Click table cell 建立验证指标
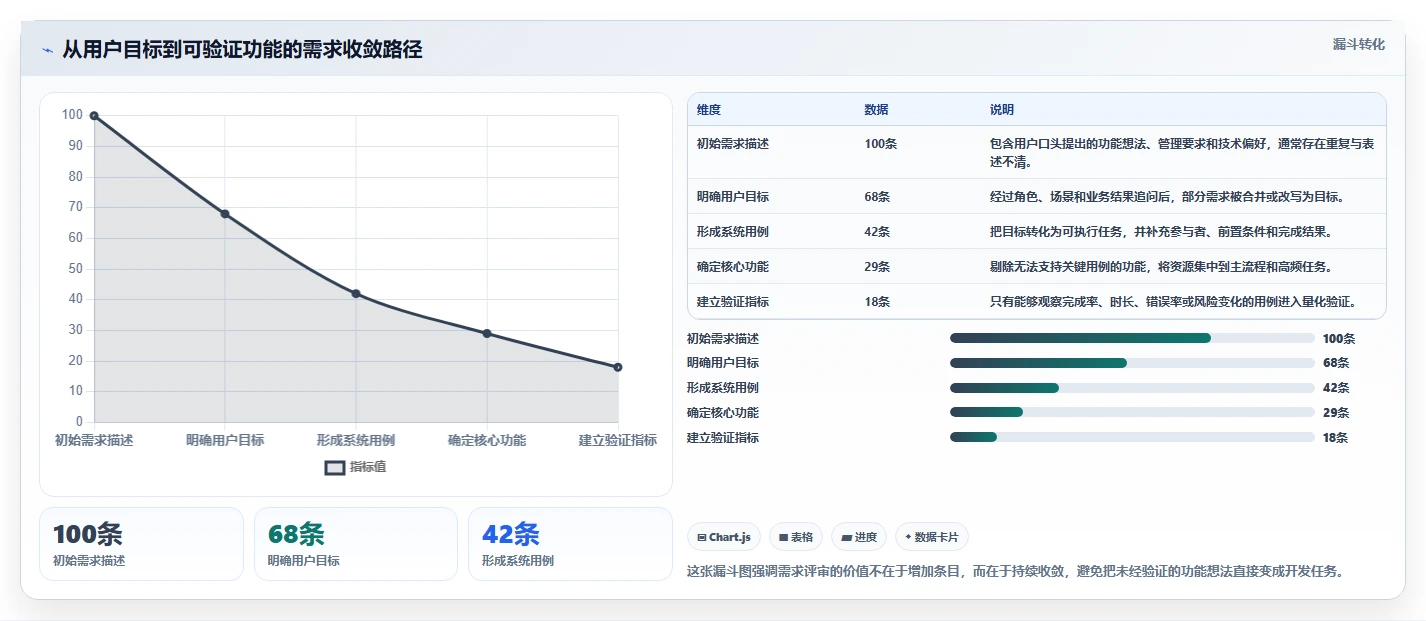1426x621 pixels. (733, 302)
